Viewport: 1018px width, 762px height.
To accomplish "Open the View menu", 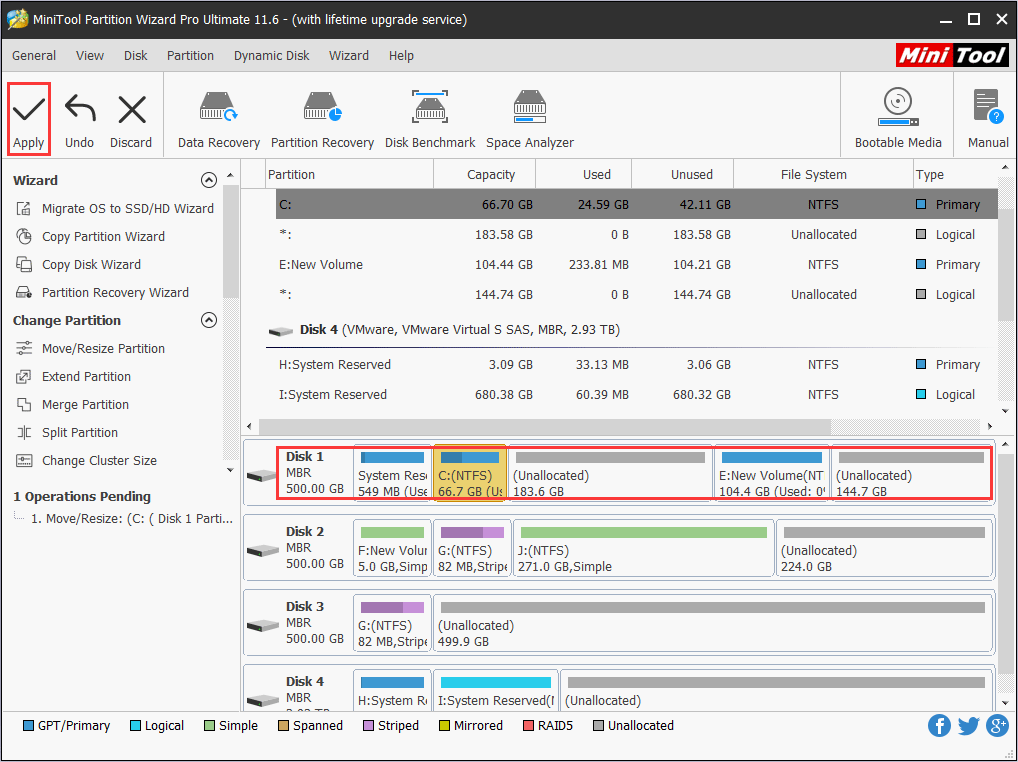I will tap(90, 56).
